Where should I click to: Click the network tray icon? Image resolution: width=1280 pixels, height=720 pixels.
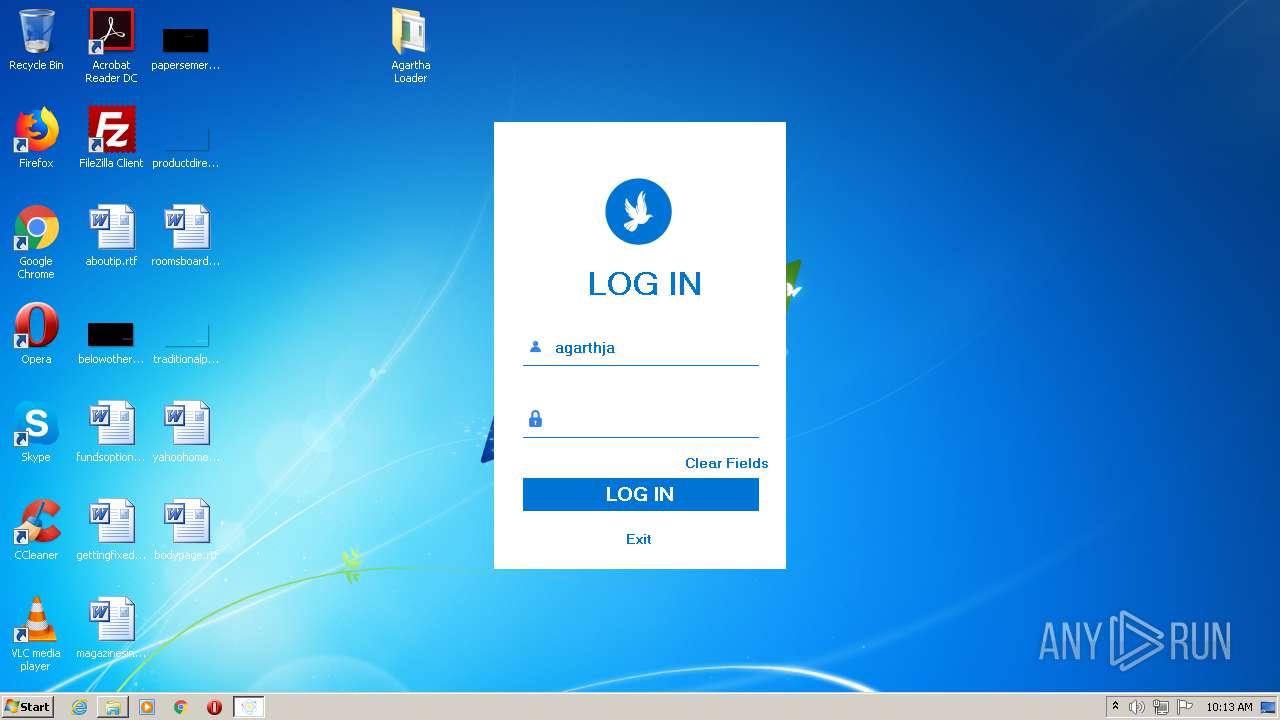[x=1161, y=707]
